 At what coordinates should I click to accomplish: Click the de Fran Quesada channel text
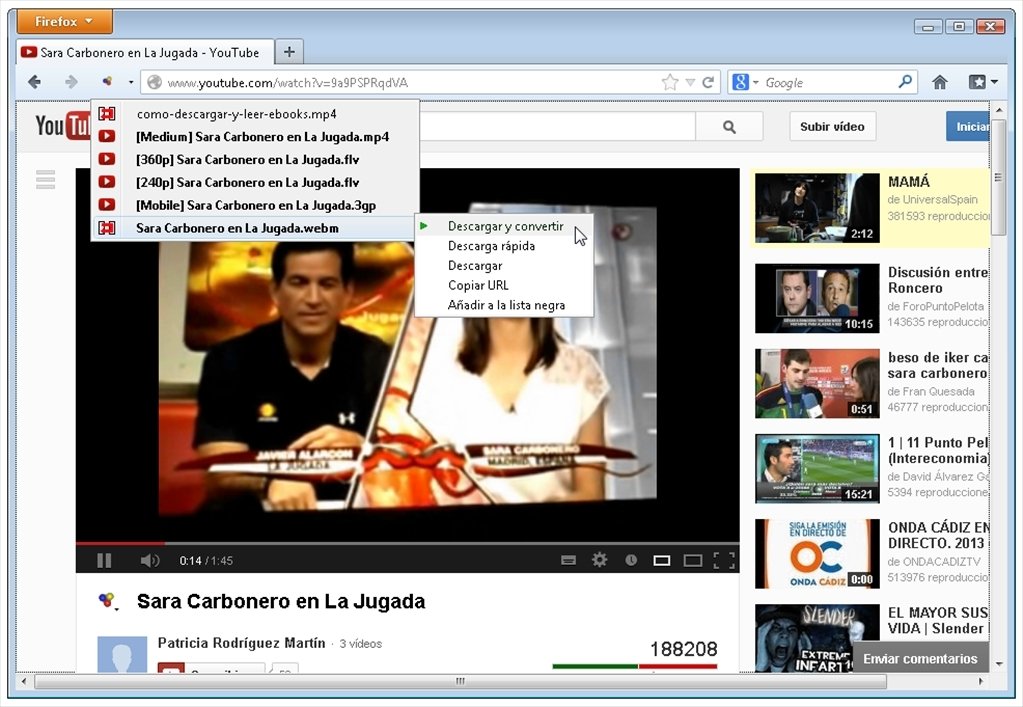[931, 391]
